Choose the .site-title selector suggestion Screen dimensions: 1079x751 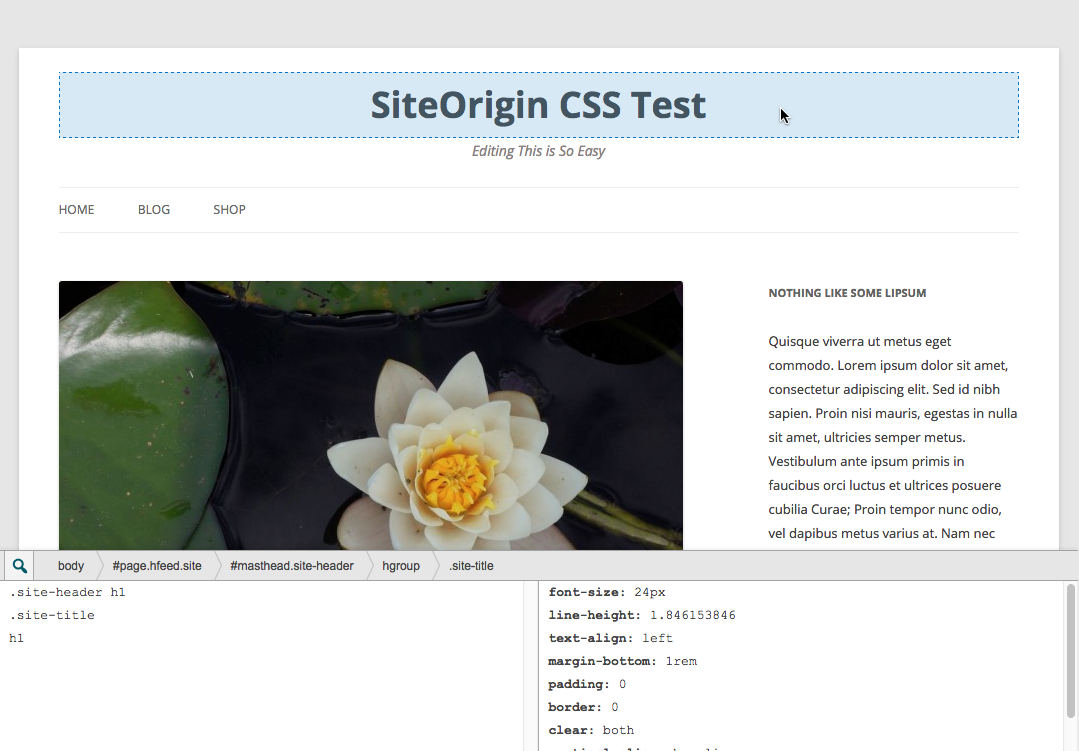click(x=52, y=615)
